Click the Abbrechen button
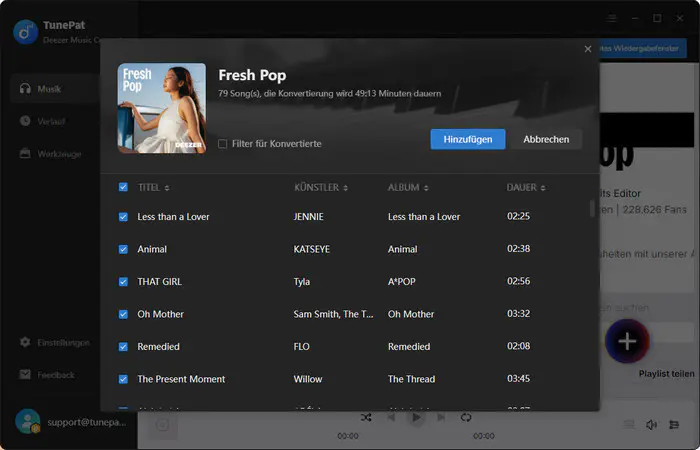The image size is (700, 450). click(x=546, y=139)
